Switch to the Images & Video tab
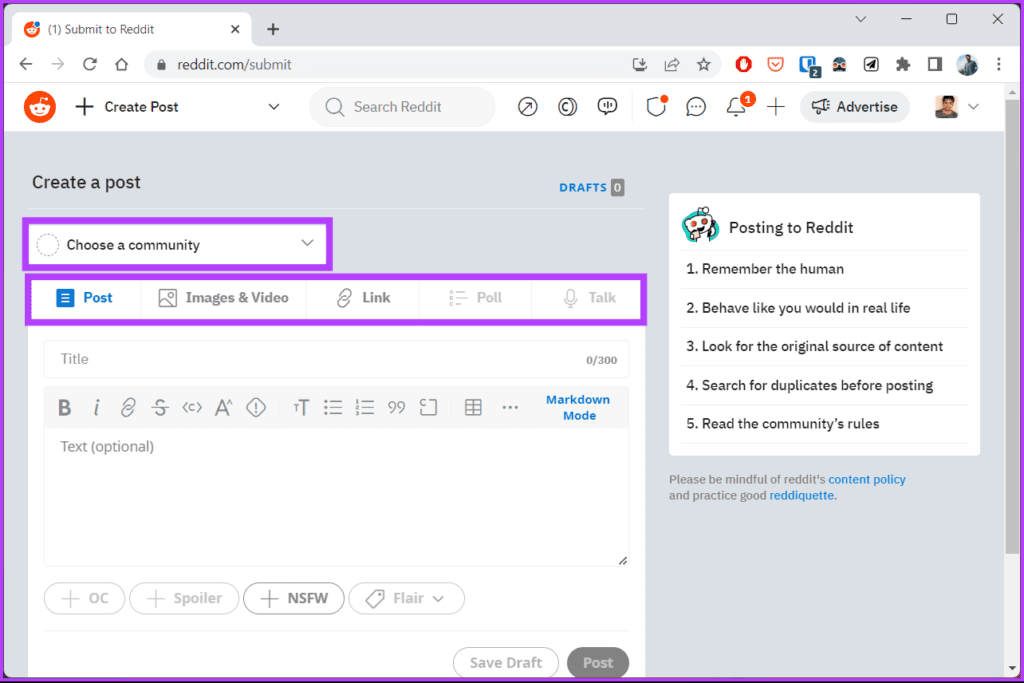This screenshot has width=1024, height=683. [223, 298]
